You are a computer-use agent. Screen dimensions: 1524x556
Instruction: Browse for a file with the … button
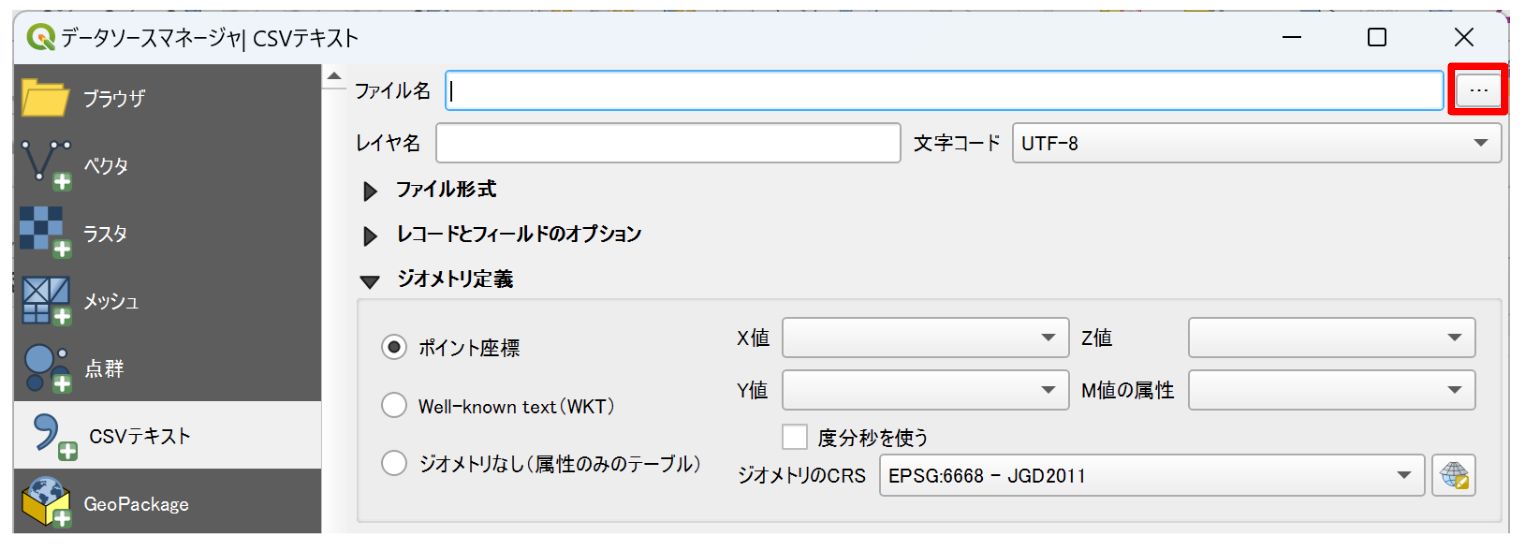[x=1479, y=90]
